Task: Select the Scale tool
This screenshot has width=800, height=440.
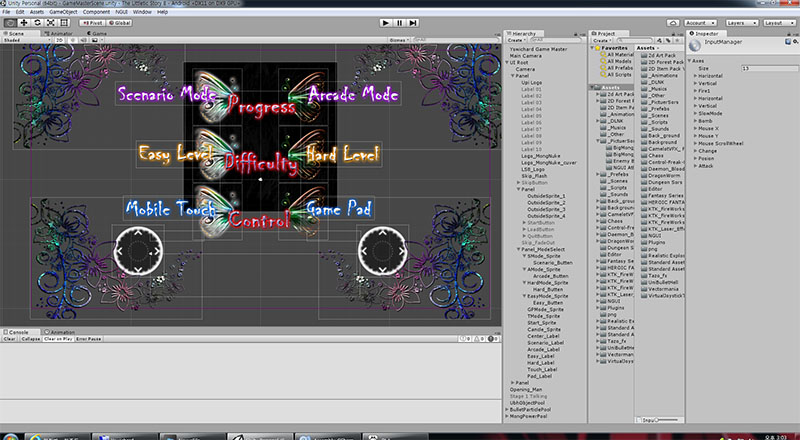Action: 51,23
